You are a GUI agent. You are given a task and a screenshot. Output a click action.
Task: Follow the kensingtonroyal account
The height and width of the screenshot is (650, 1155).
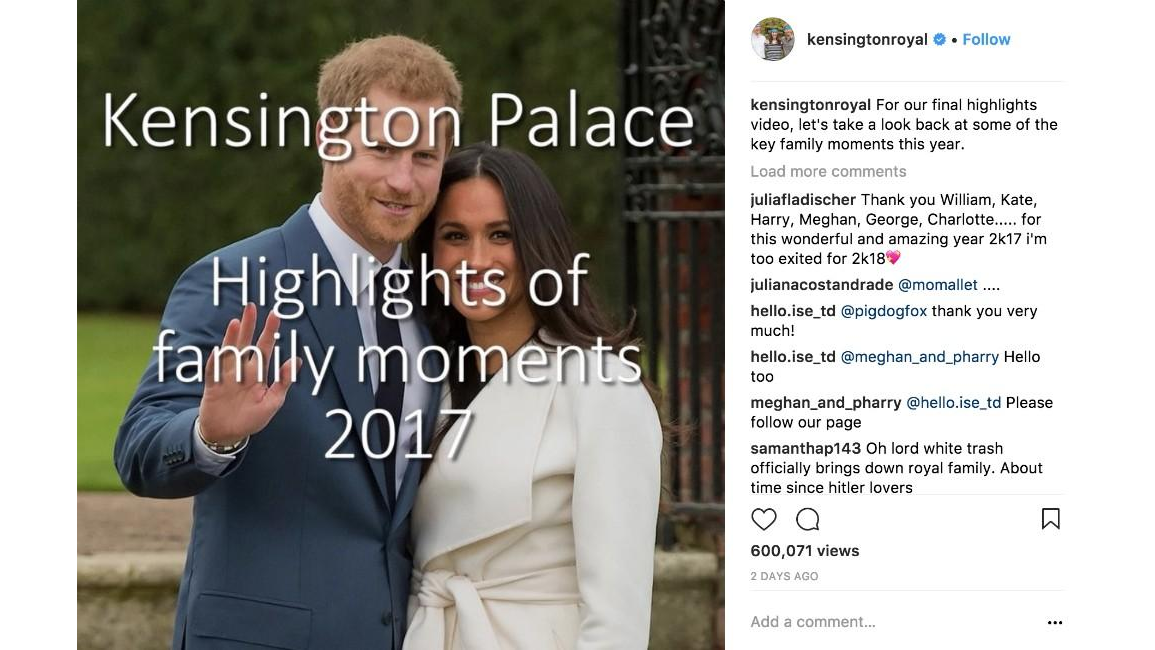point(986,40)
